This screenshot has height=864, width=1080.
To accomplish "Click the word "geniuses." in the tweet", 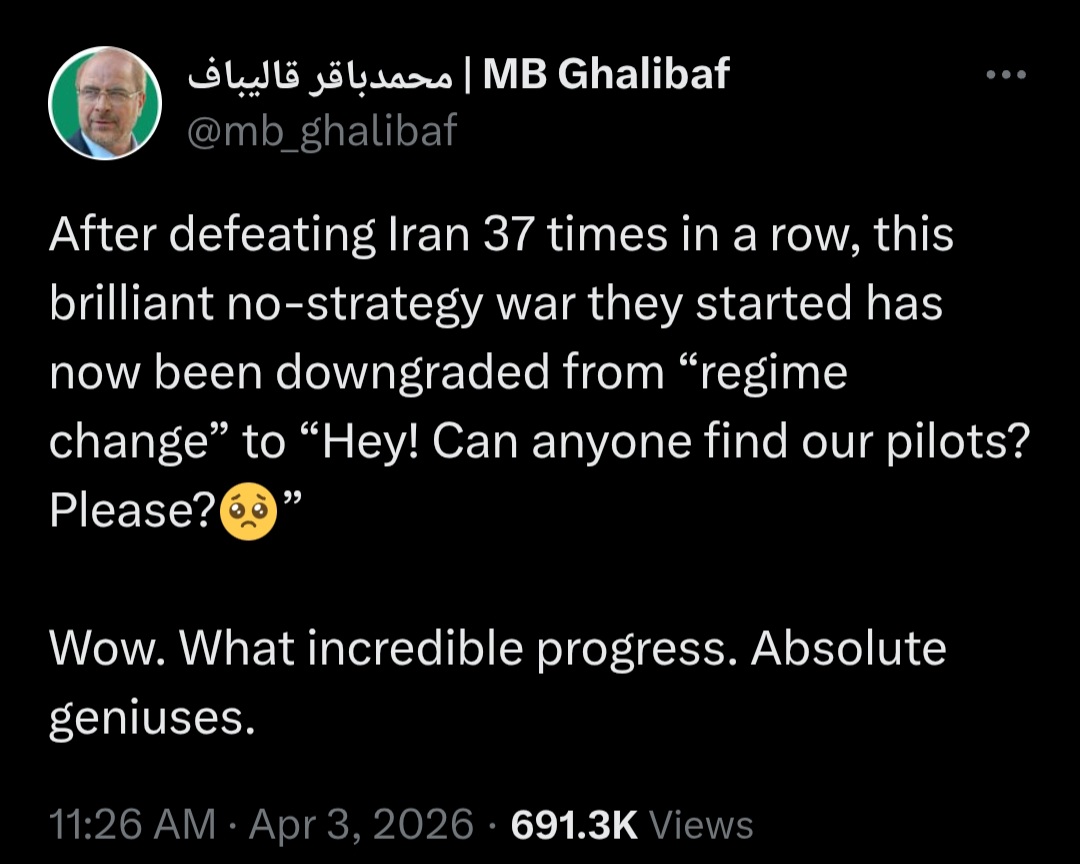I will (146, 717).
